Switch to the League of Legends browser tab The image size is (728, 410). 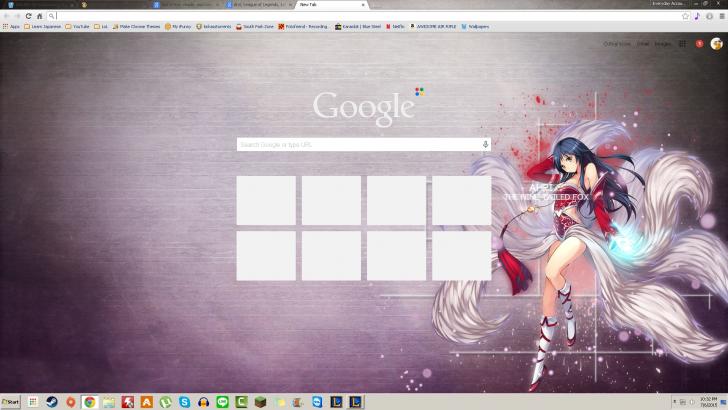pos(259,5)
